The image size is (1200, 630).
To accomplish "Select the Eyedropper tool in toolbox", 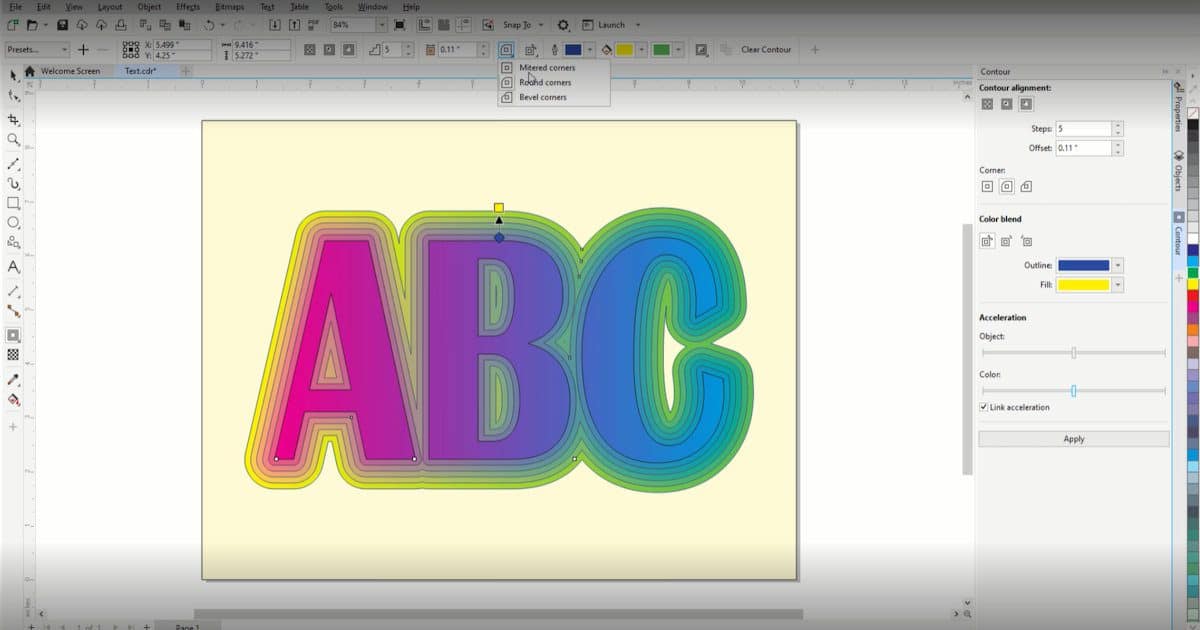I will point(13,380).
